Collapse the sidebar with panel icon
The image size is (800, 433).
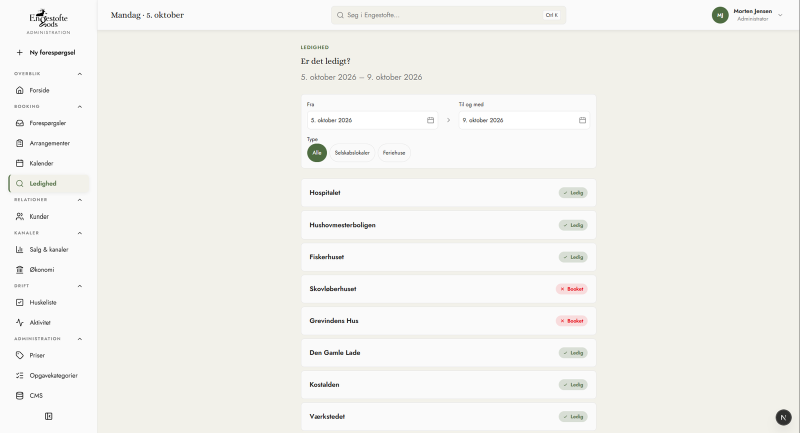48,416
